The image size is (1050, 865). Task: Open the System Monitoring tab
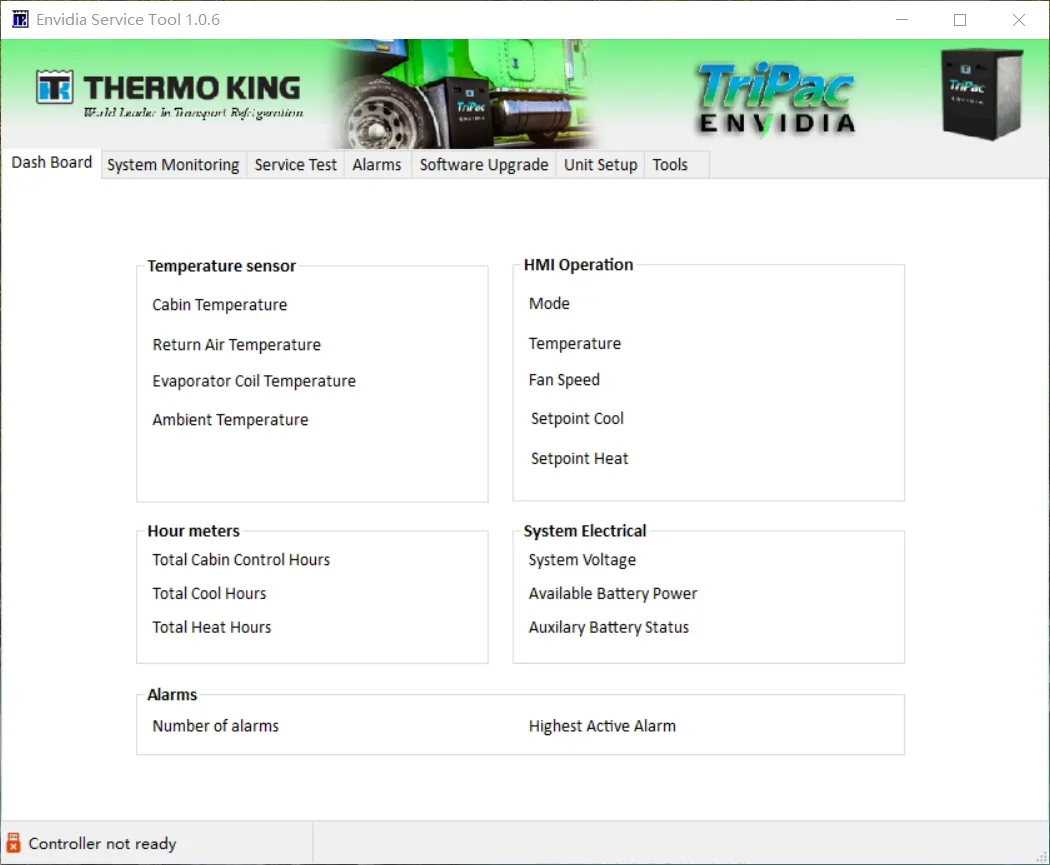coord(173,165)
